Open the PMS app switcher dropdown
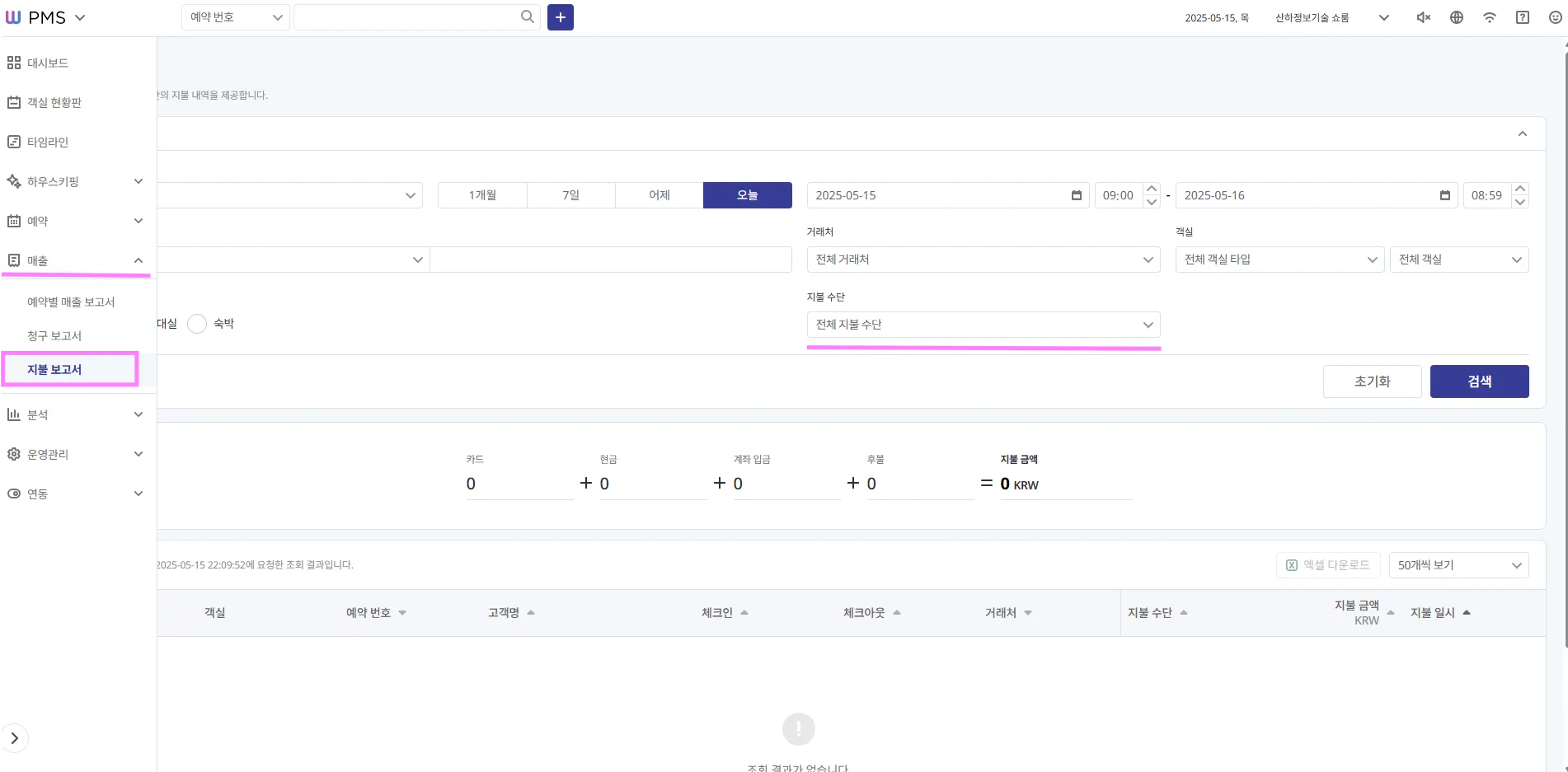The image size is (1568, 772). coord(80,17)
